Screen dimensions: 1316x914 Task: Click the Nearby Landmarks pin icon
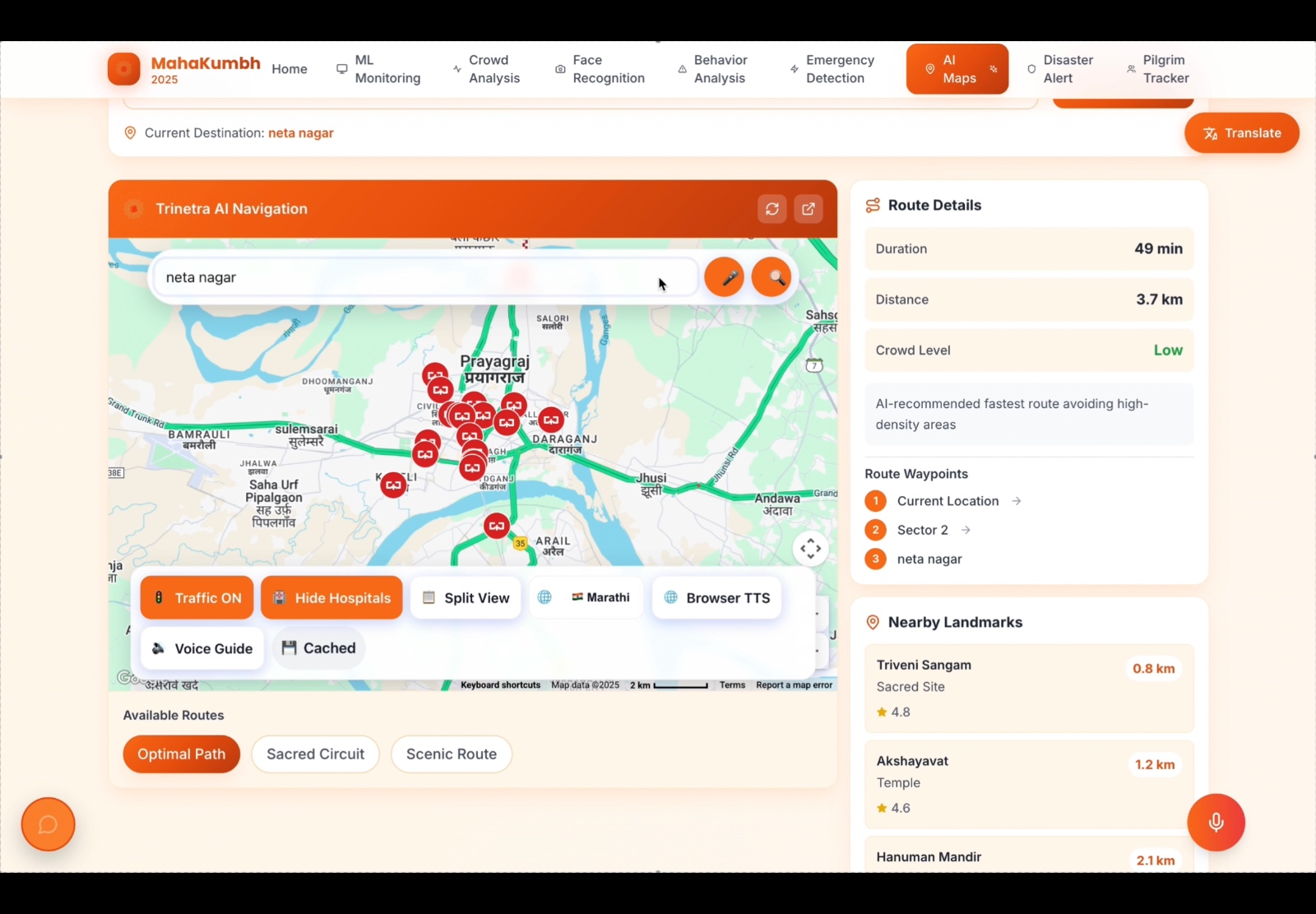pyautogui.click(x=873, y=623)
